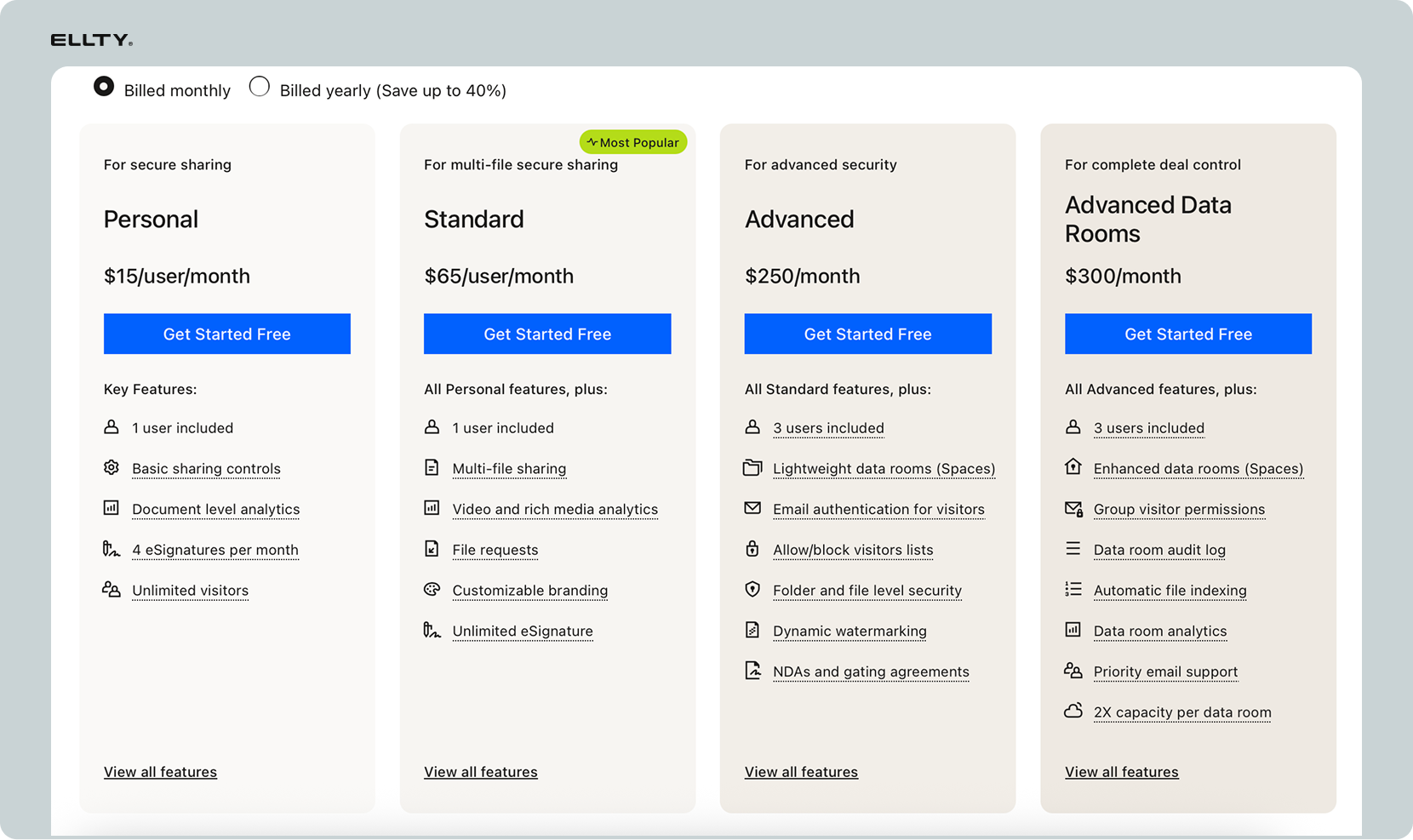1413x840 pixels.
Task: Click the cloud icon for 2X capacity
Action: (1073, 711)
